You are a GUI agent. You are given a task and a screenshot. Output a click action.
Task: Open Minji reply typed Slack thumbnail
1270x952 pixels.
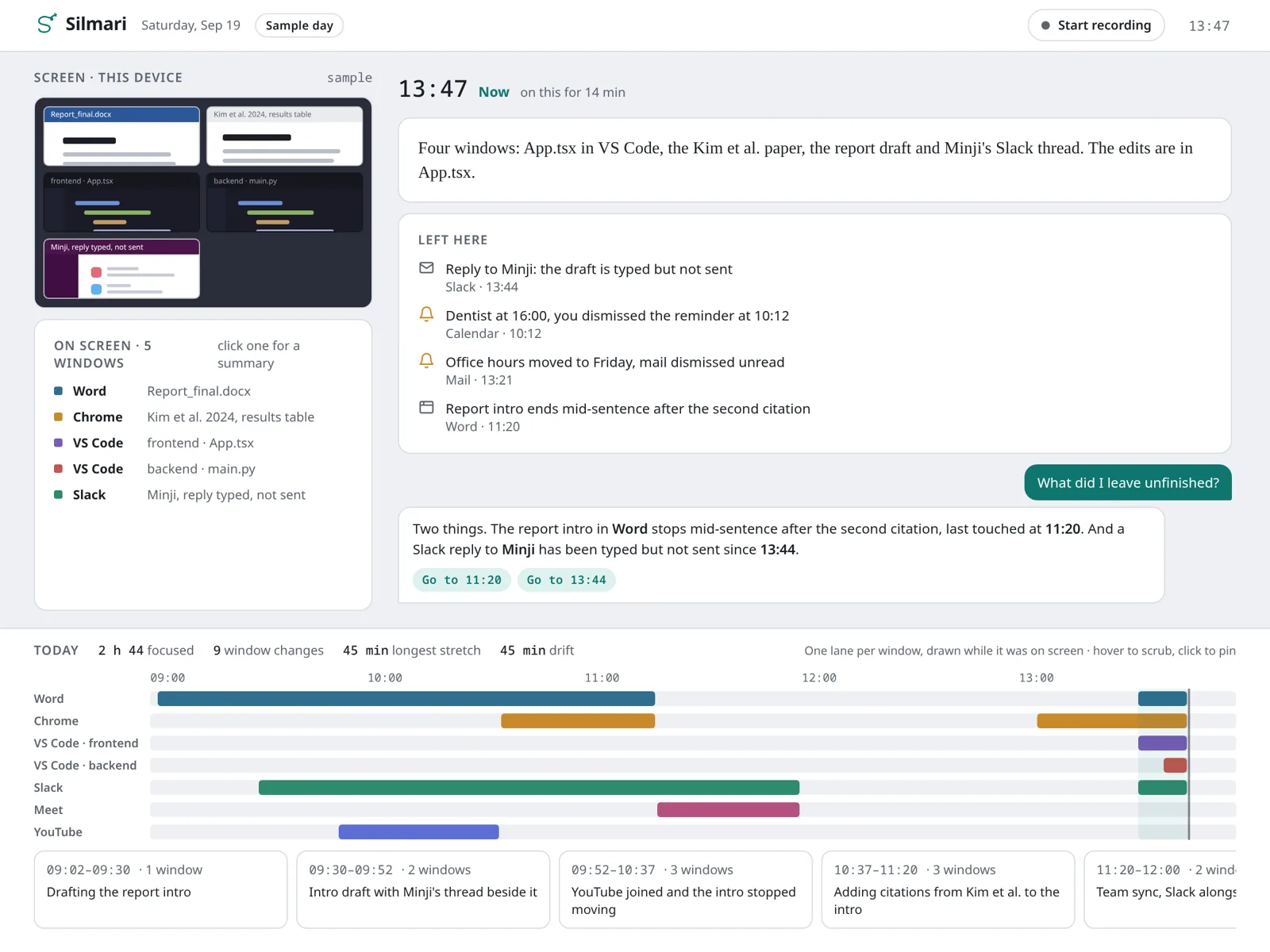tap(121, 269)
